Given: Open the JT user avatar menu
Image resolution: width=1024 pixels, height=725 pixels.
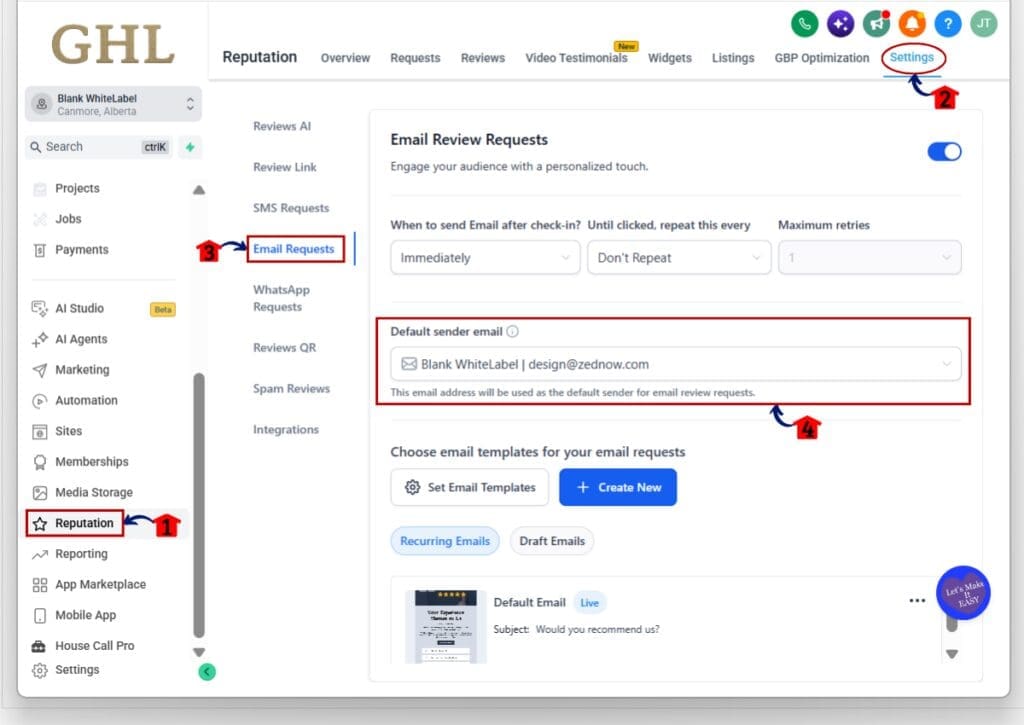Looking at the screenshot, I should (x=984, y=24).
